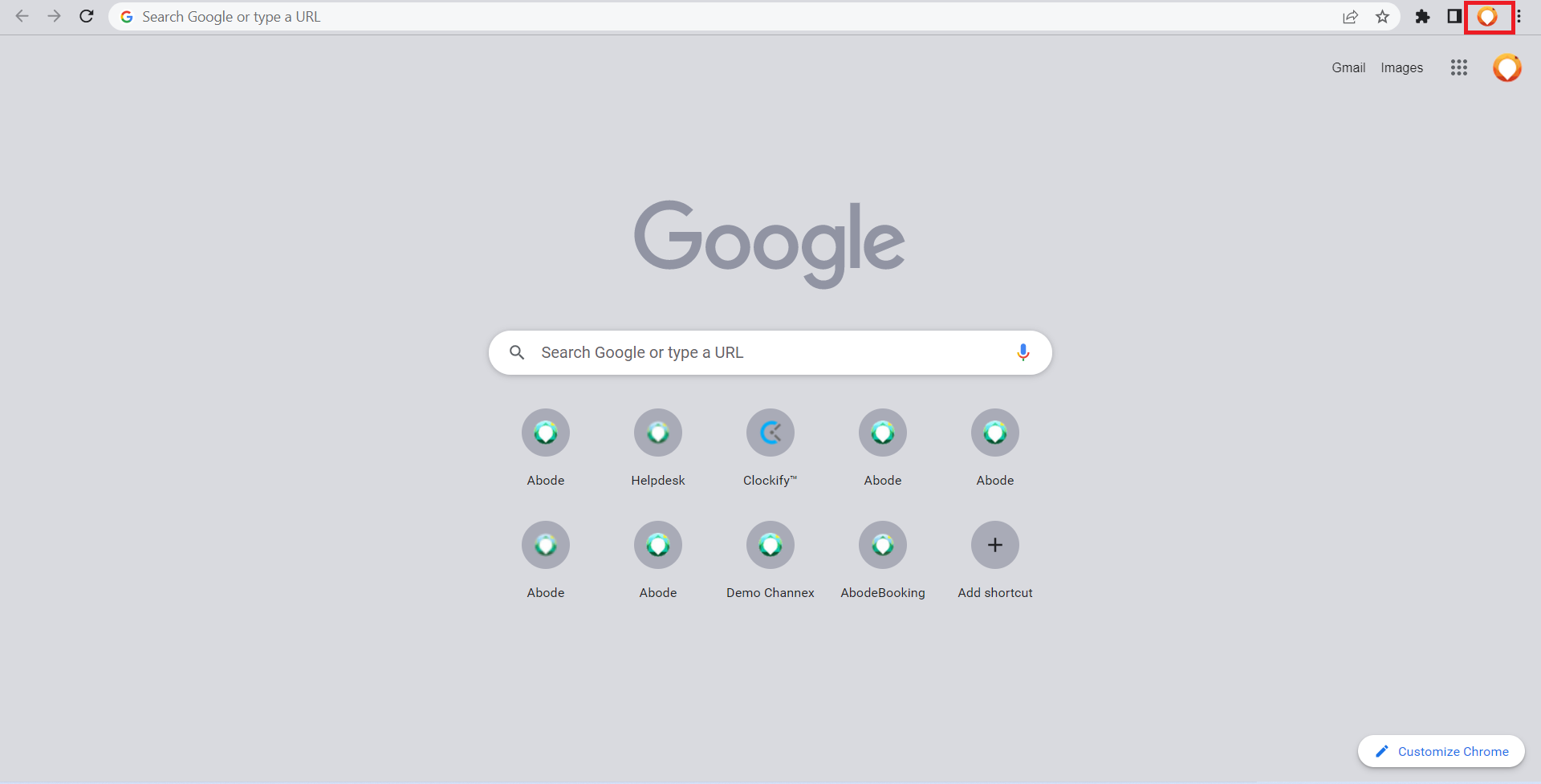The width and height of the screenshot is (1541, 784).
Task: Open the Gmail link
Action: click(1348, 68)
